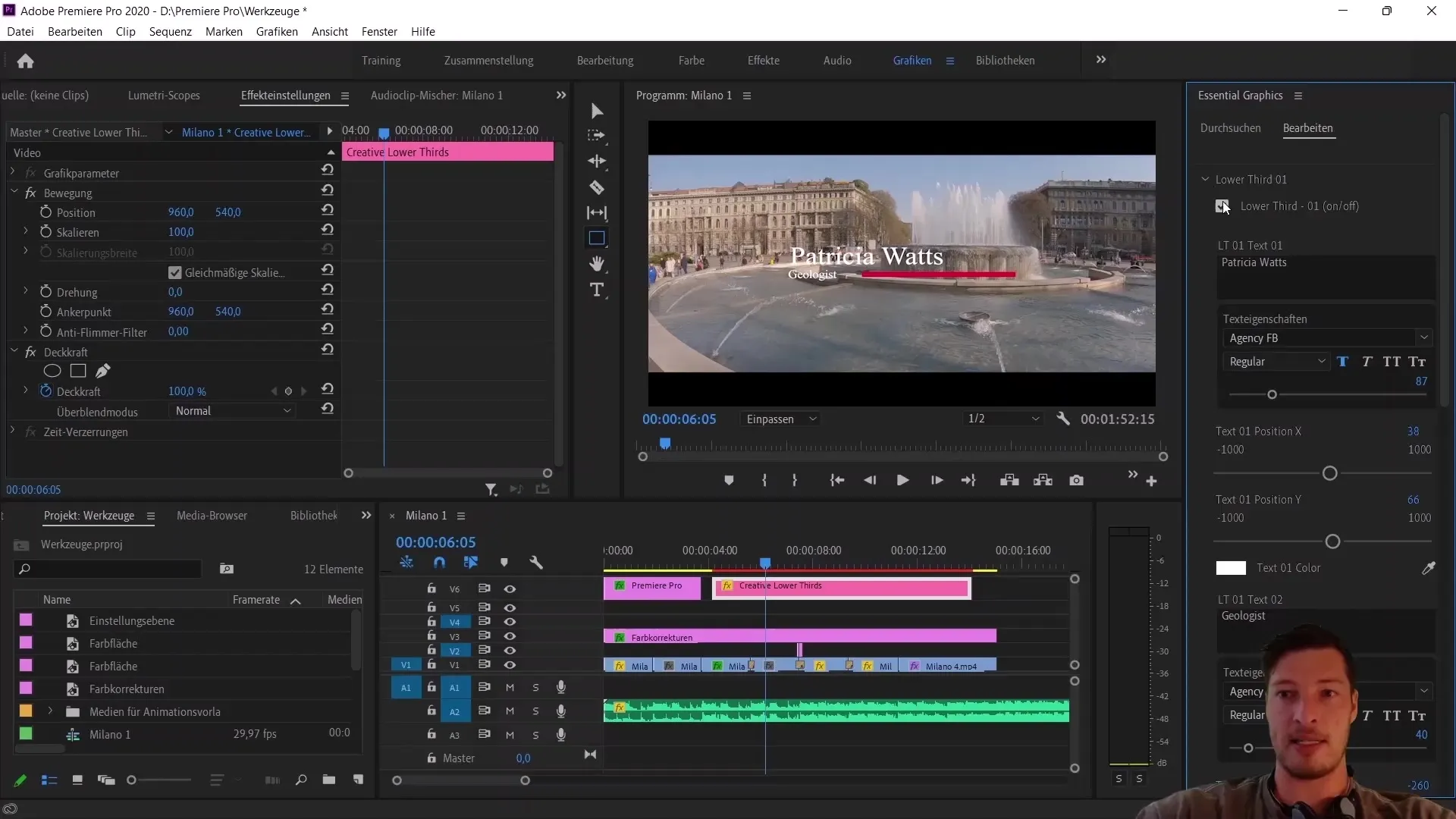This screenshot has width=1456, height=819.
Task: Open timeline display settings wrench
Action: coord(536,563)
